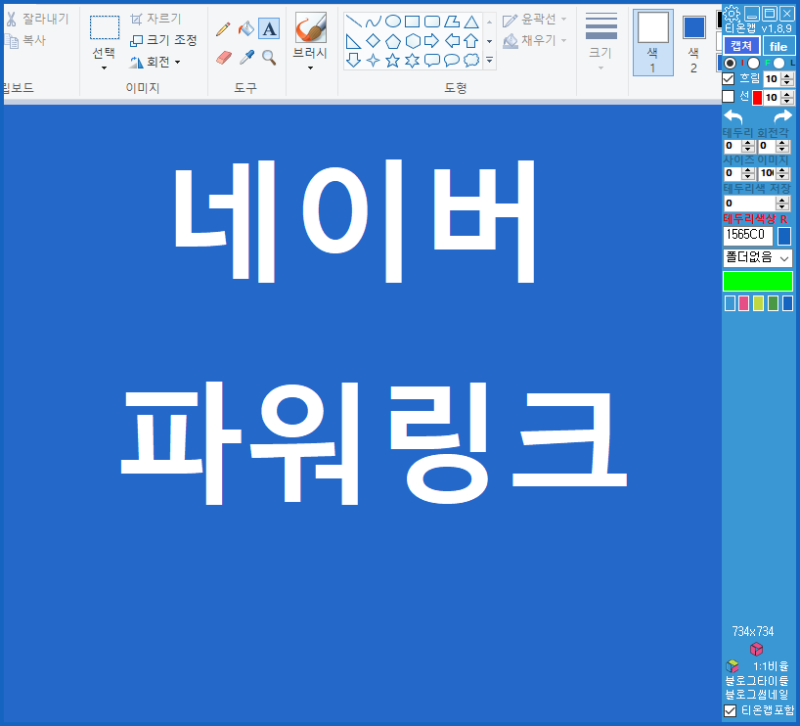Click 크기 조정 resize button
This screenshot has height=726, width=800.
(163, 40)
